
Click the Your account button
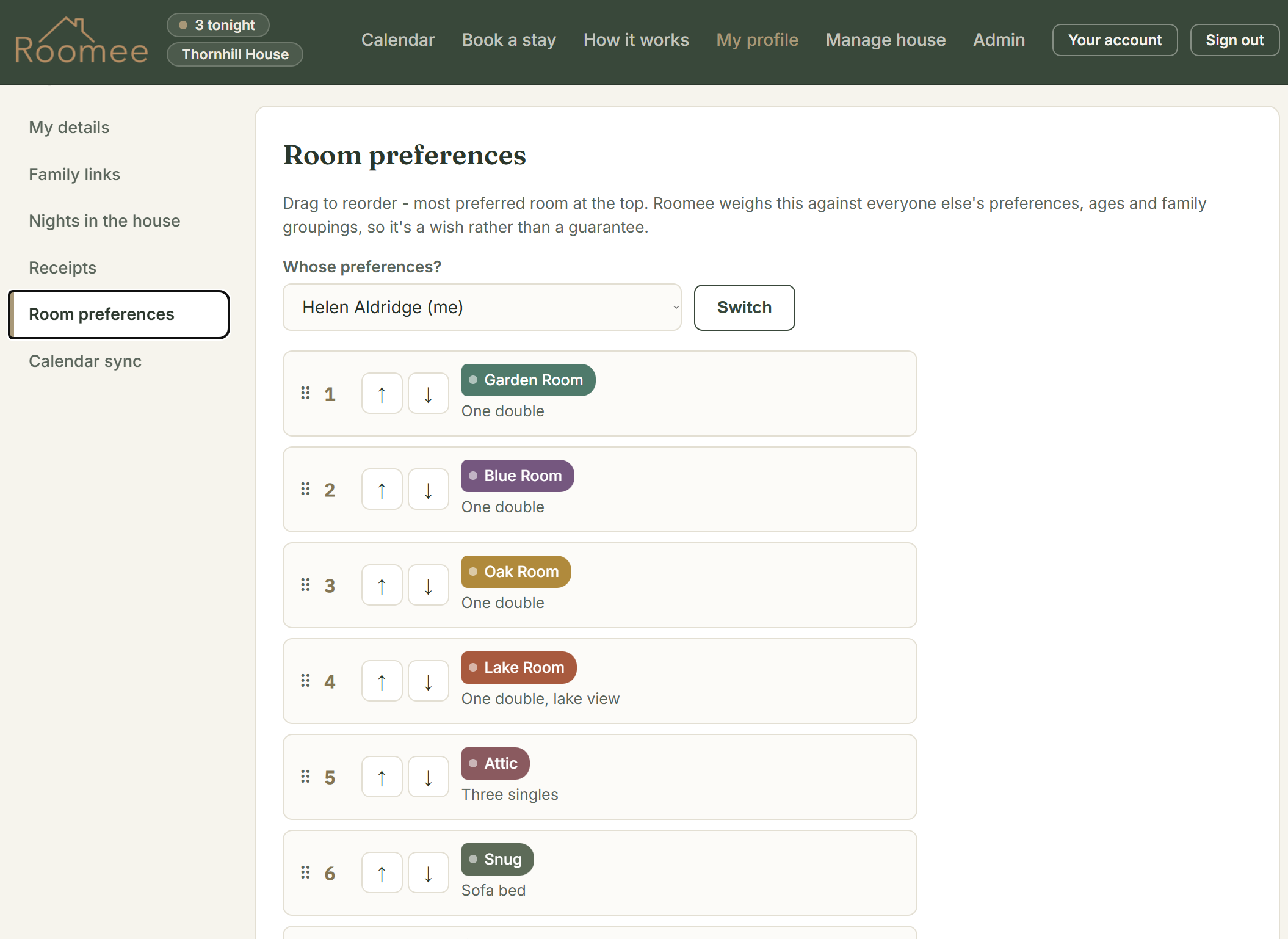1115,40
